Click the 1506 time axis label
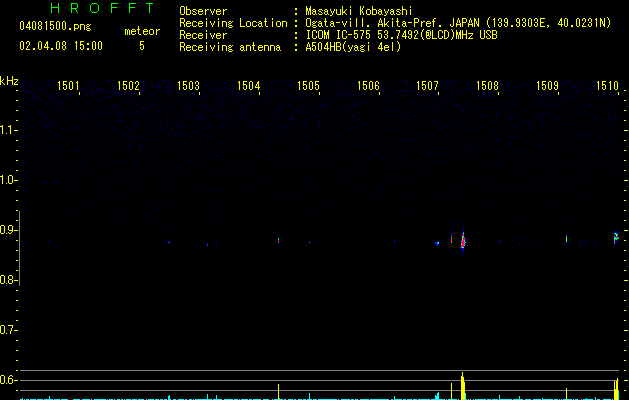Image resolution: width=629 pixels, height=400 pixels. (x=368, y=86)
